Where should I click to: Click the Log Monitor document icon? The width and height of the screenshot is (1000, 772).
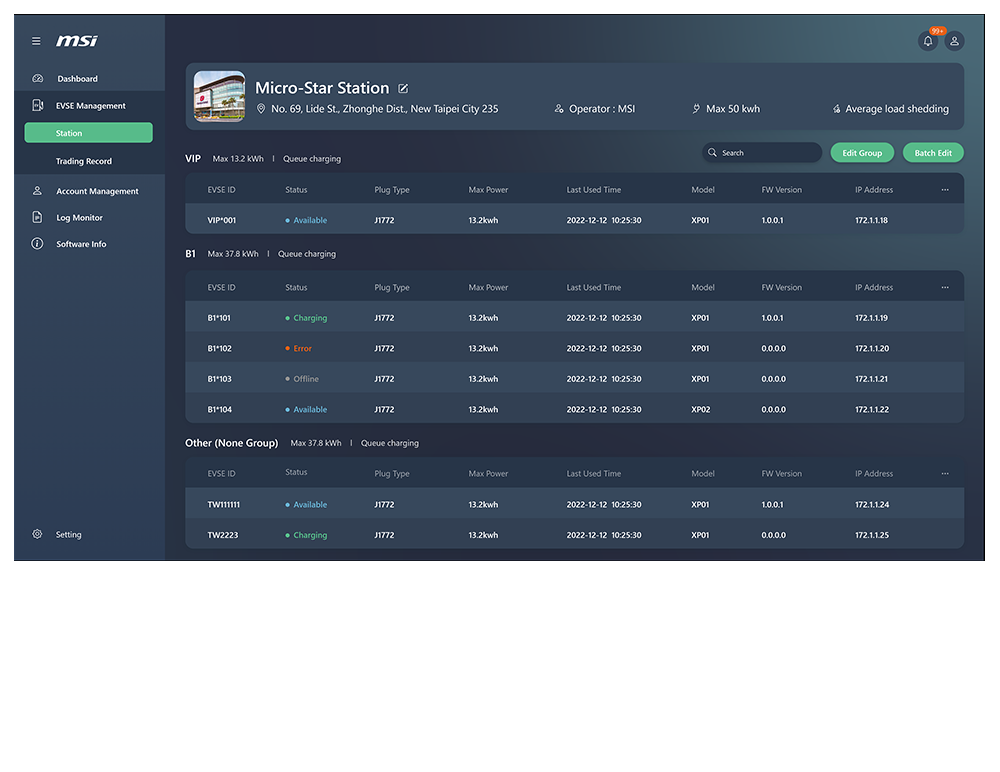(35, 217)
